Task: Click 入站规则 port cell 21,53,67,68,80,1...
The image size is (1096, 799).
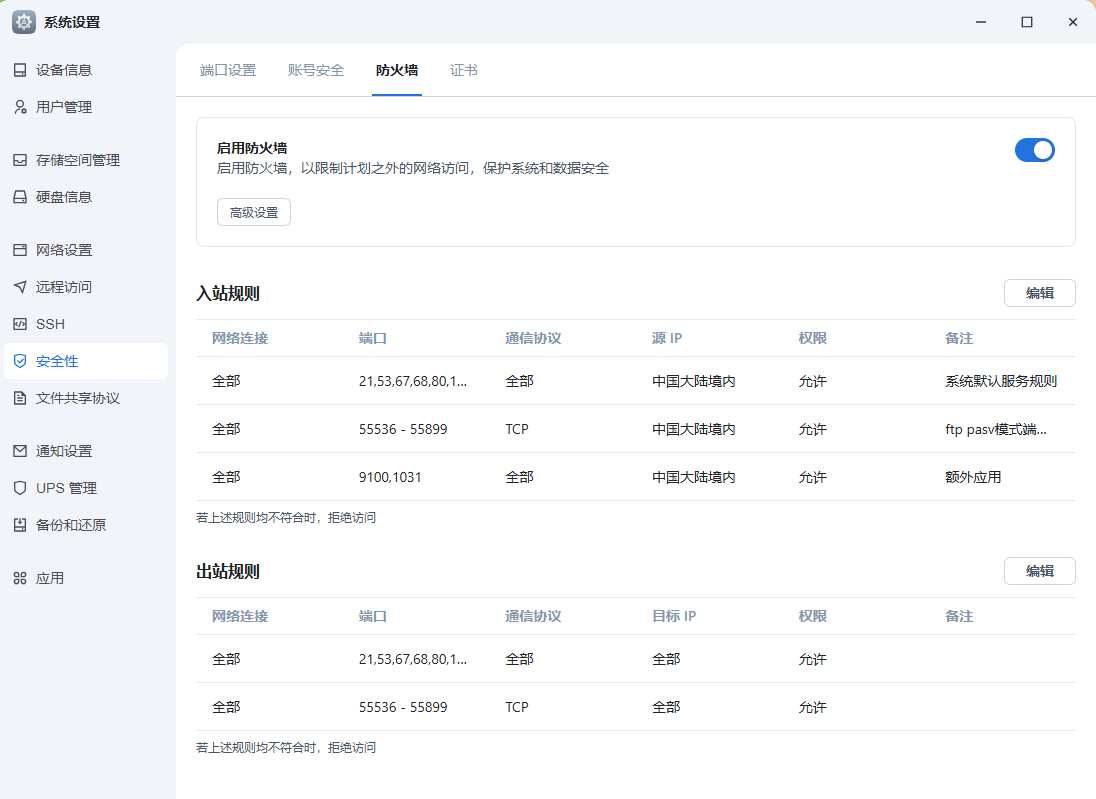Action: click(413, 382)
